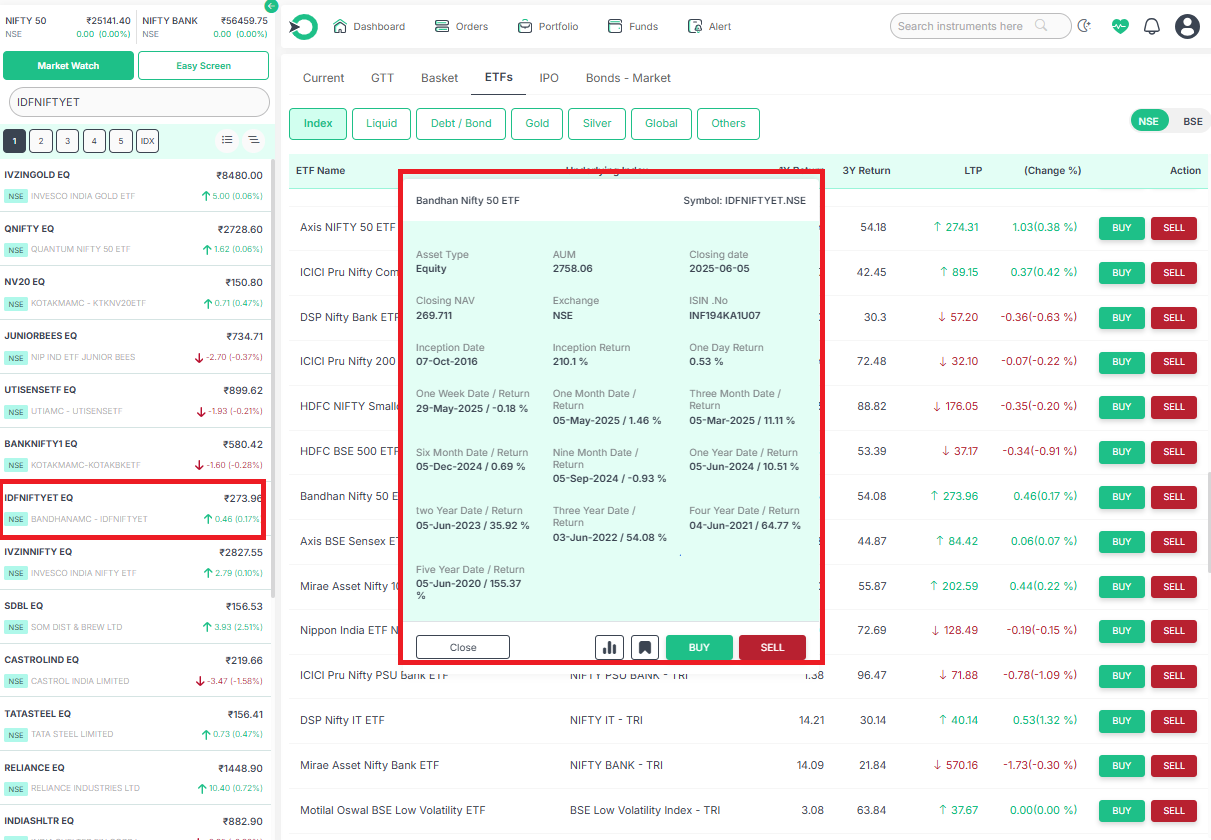
Task: Select IVZINGOLD EQ in watchlist
Action: click(x=134, y=185)
